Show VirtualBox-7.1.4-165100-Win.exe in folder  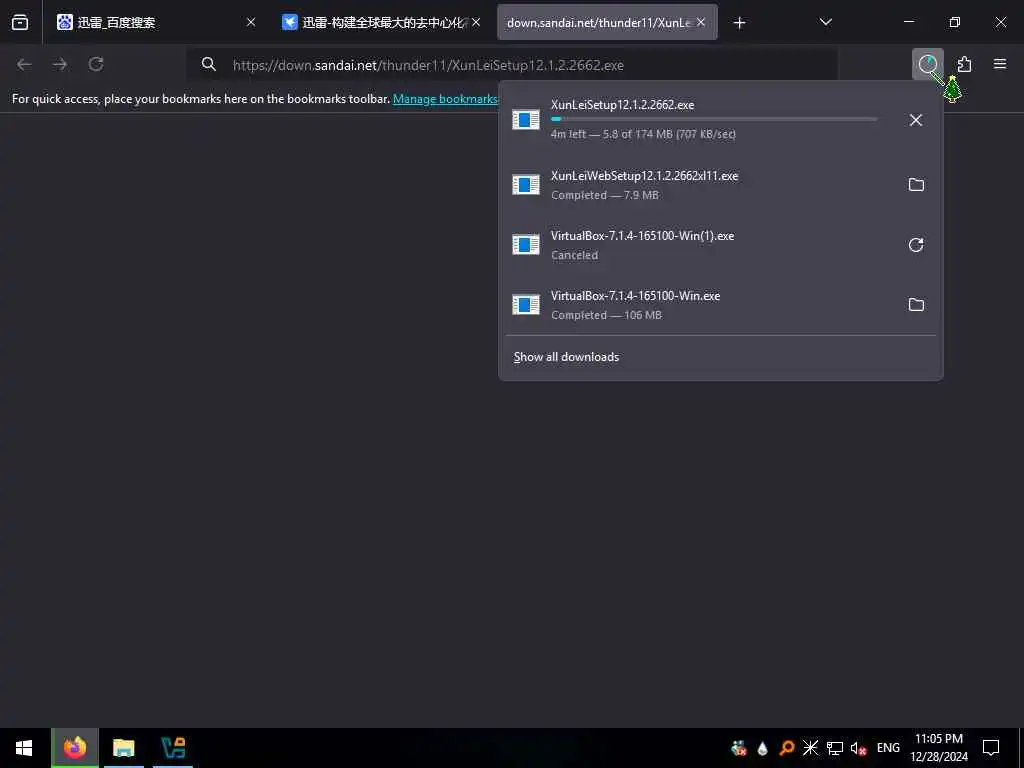click(916, 305)
